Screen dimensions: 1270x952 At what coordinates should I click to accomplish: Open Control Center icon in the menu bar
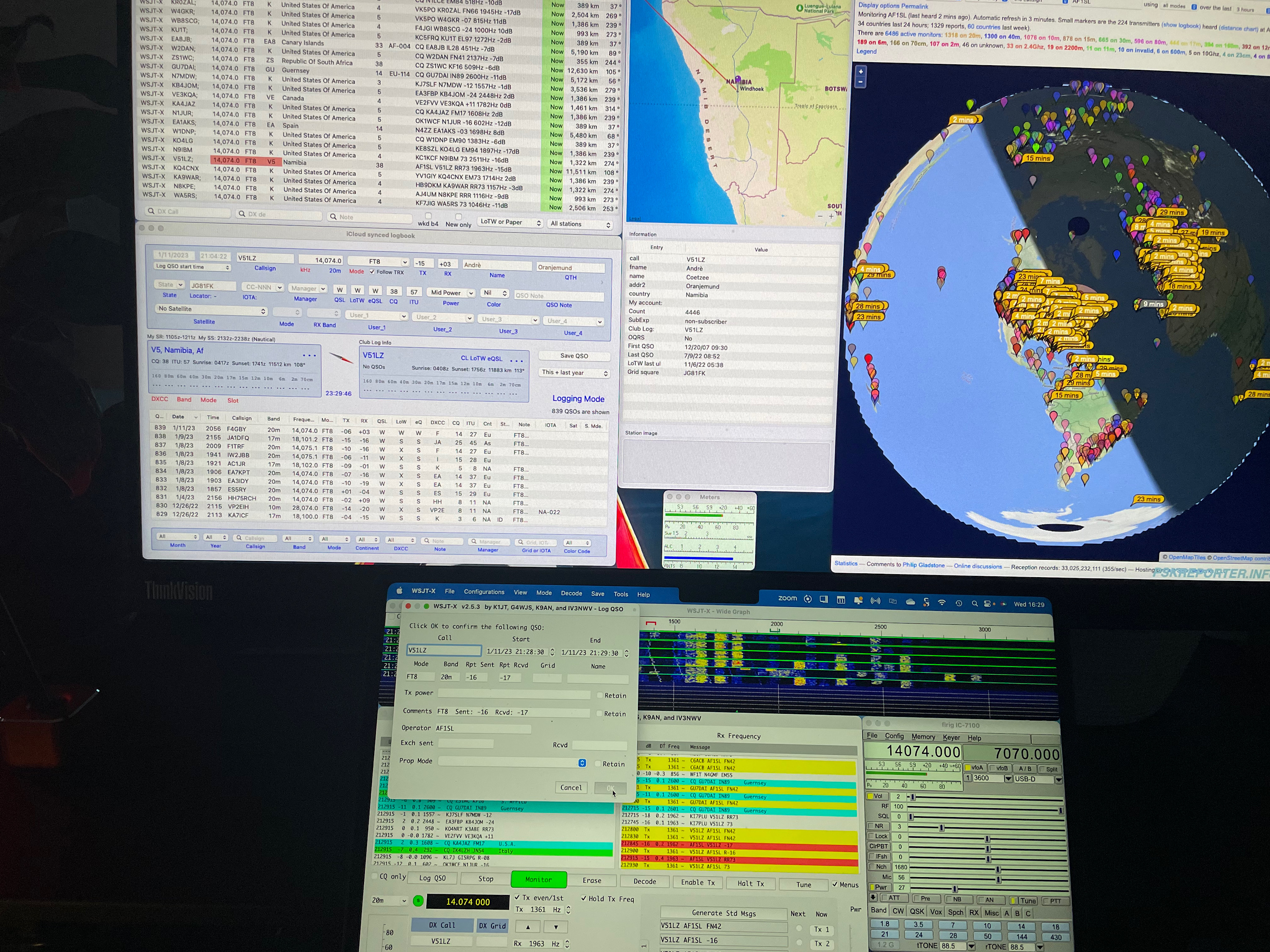click(988, 604)
